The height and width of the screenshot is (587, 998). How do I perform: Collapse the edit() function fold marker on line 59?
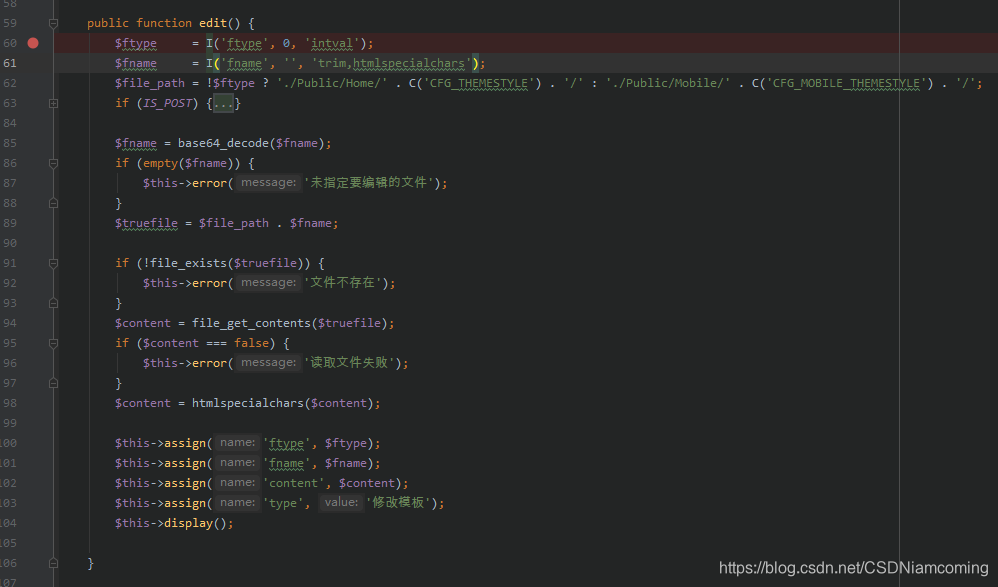[53, 24]
